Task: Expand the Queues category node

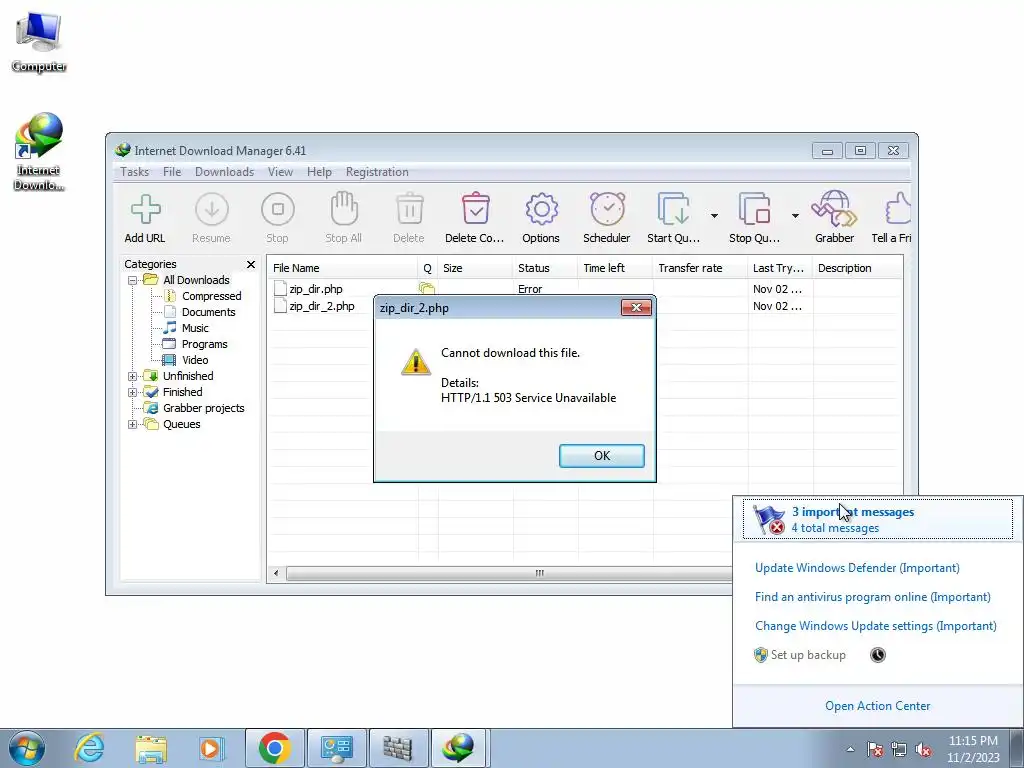Action: coord(133,424)
